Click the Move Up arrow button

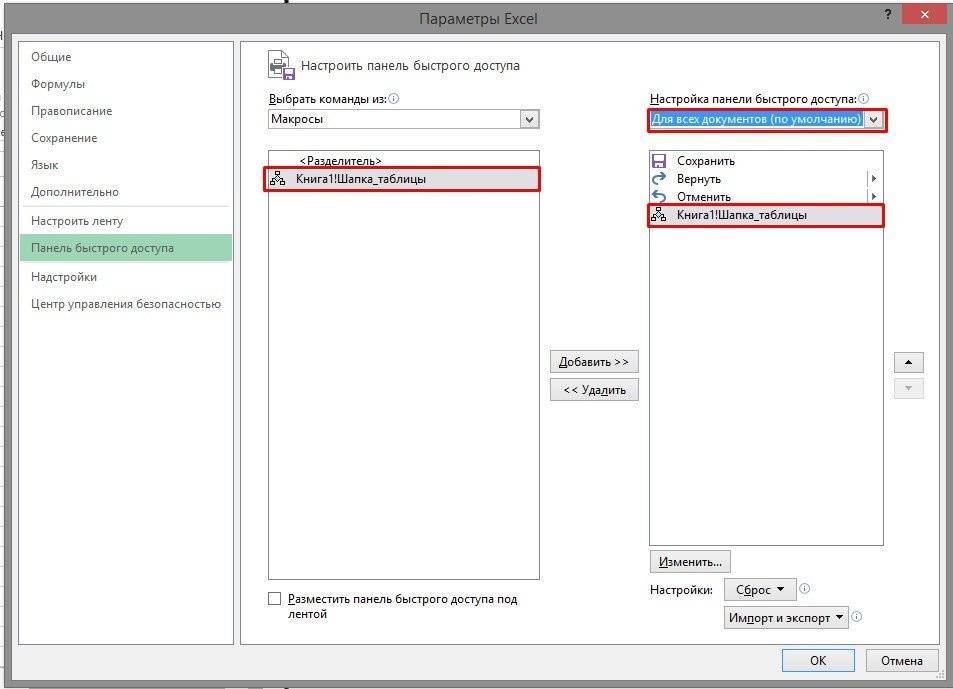point(908,362)
